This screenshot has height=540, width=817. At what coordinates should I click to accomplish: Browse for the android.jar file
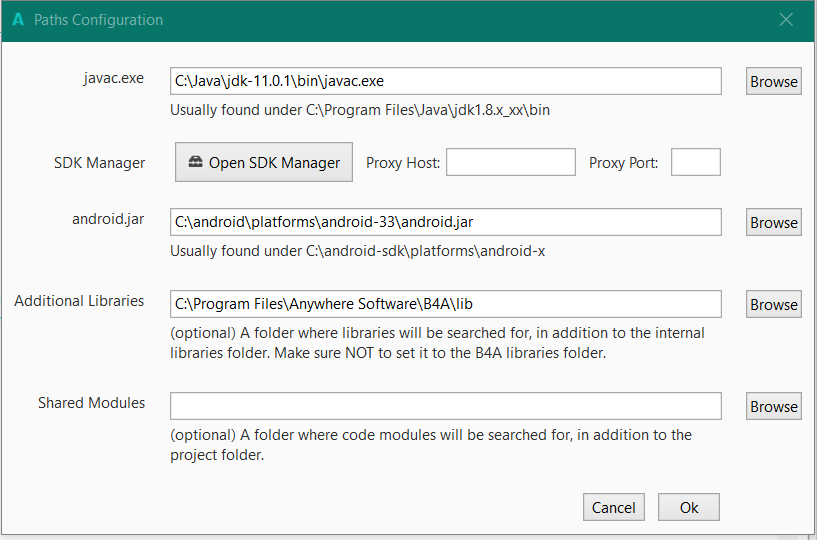click(774, 223)
